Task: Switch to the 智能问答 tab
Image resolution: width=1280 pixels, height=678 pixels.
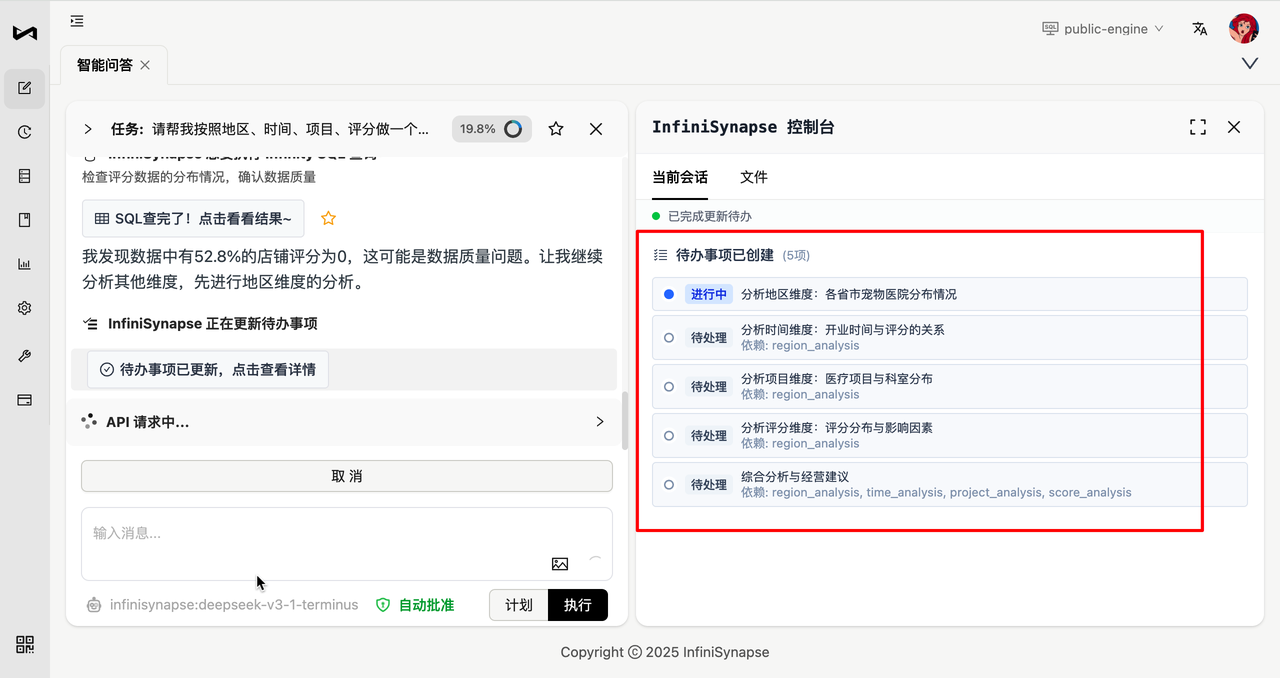Action: [x=105, y=65]
